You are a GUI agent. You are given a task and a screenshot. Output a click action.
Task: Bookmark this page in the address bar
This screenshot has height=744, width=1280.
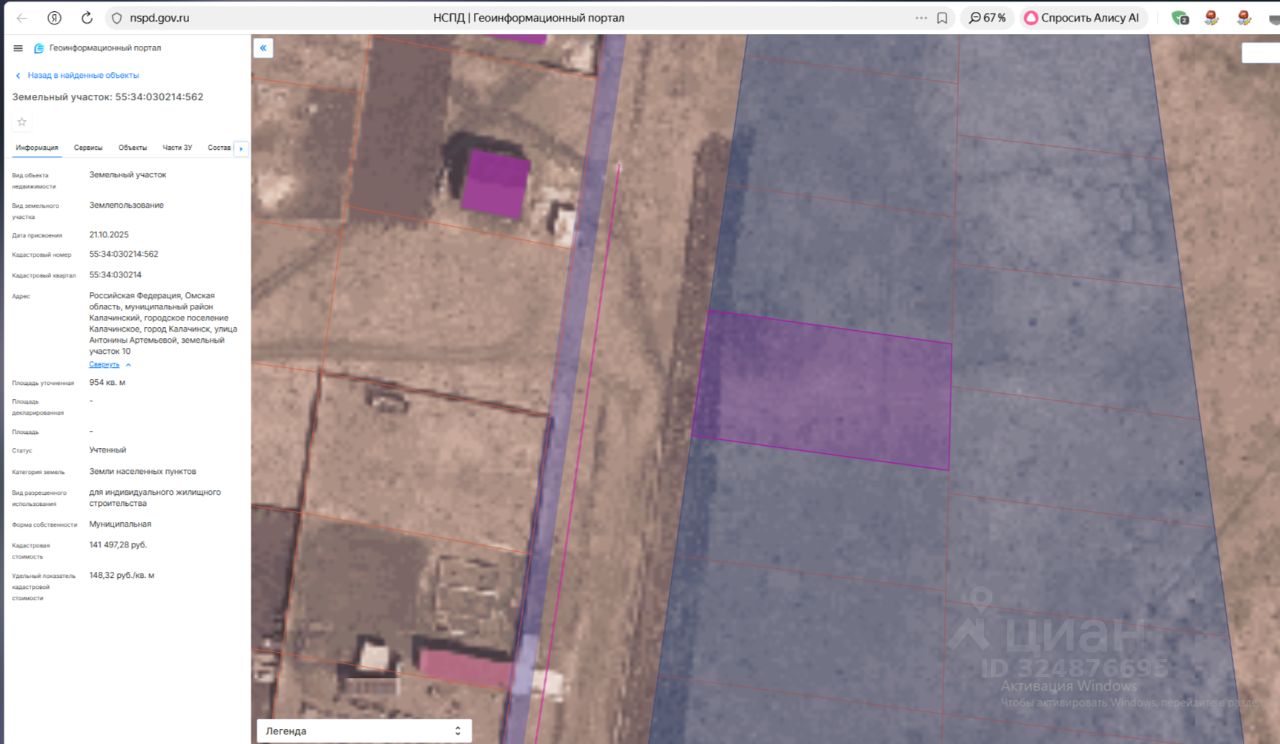[942, 18]
